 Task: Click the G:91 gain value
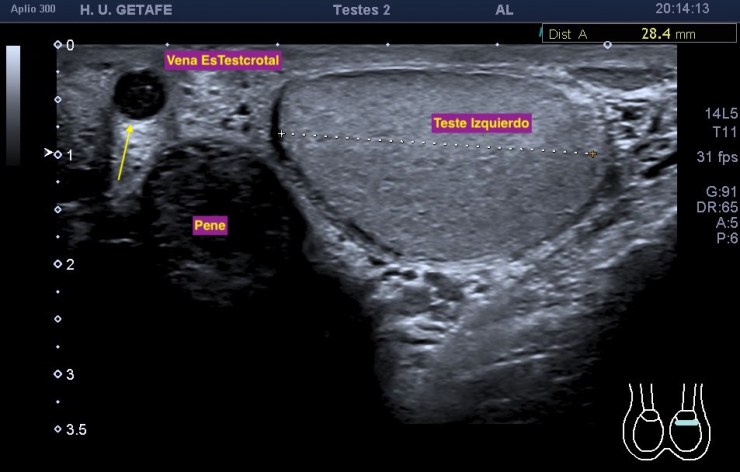(x=720, y=191)
